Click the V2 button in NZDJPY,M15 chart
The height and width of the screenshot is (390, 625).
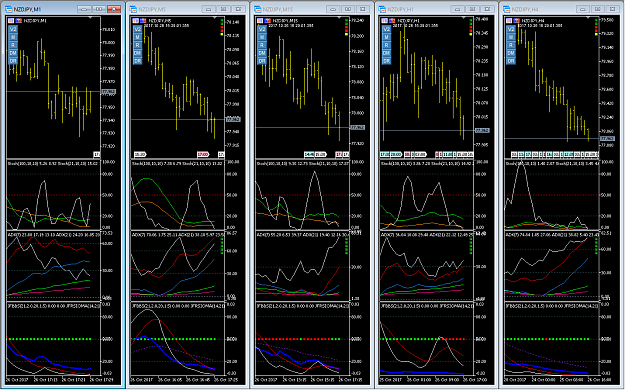262,29
